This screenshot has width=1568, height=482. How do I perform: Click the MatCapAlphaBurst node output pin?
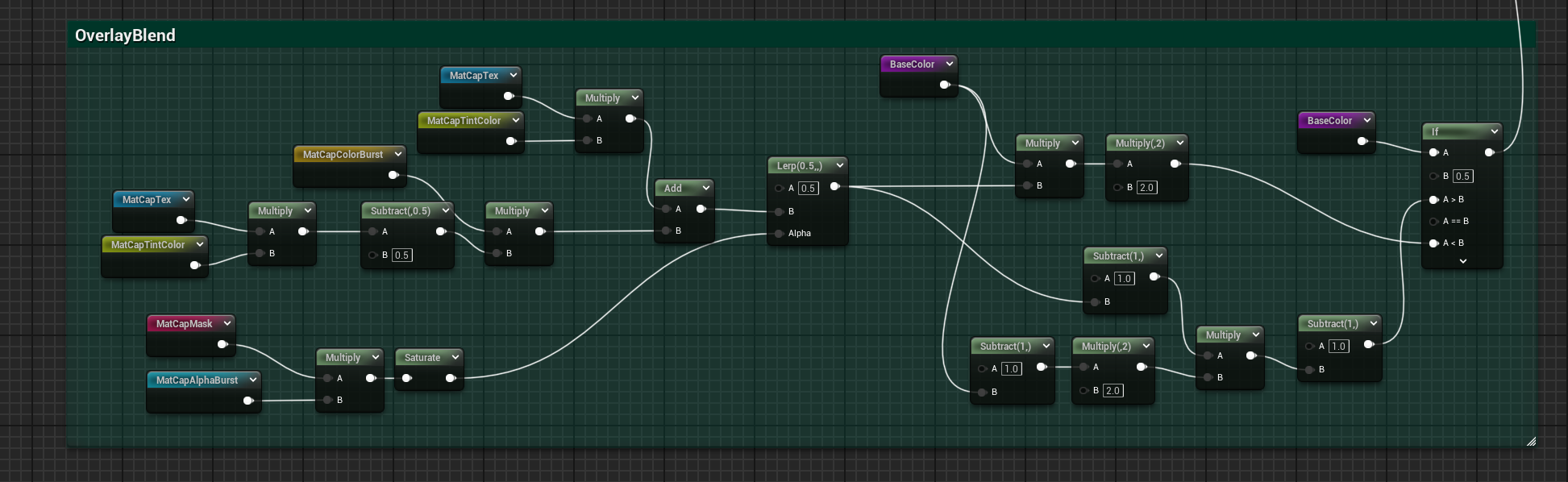248,401
